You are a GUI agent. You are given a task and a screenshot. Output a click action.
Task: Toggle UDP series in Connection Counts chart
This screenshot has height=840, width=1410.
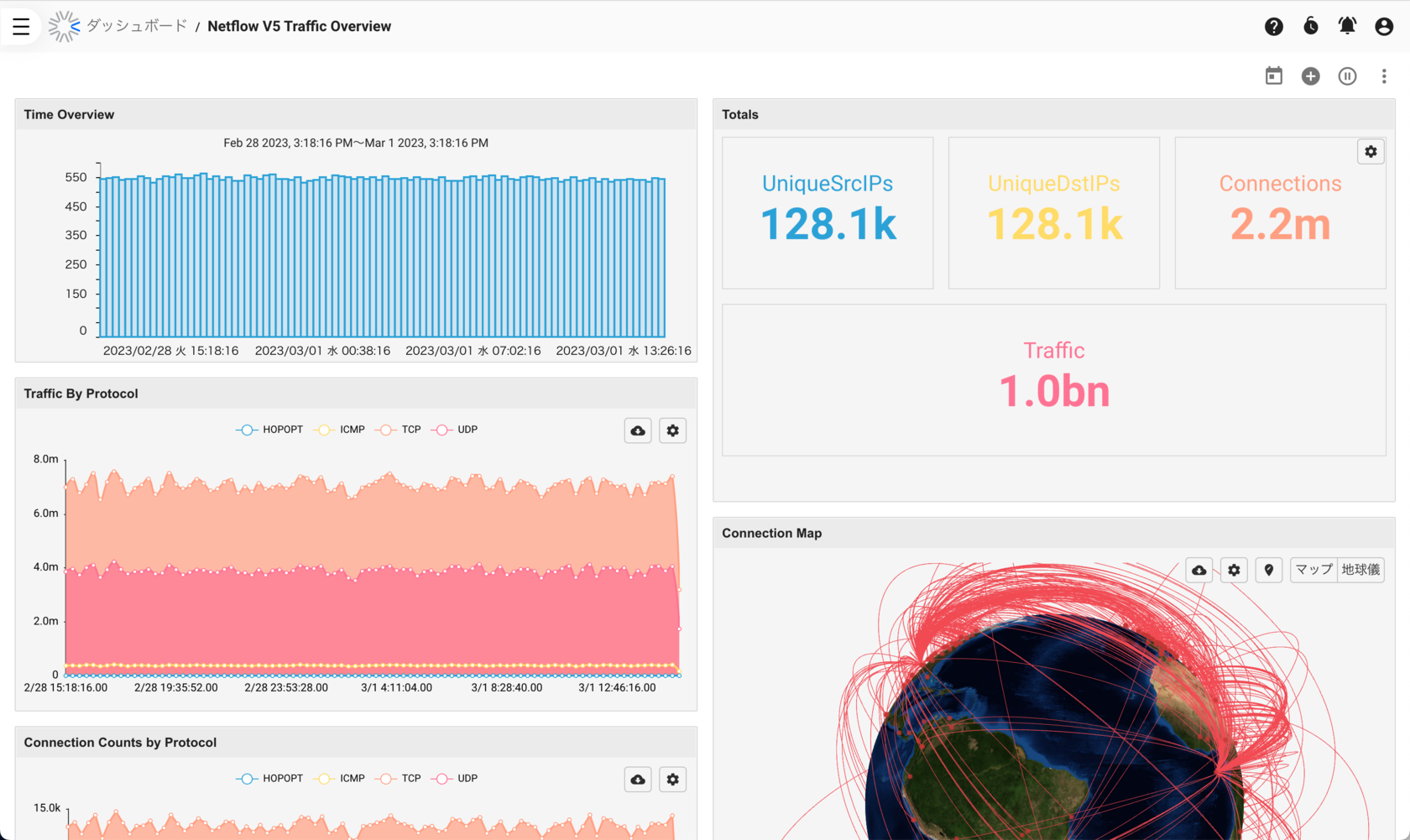454,779
